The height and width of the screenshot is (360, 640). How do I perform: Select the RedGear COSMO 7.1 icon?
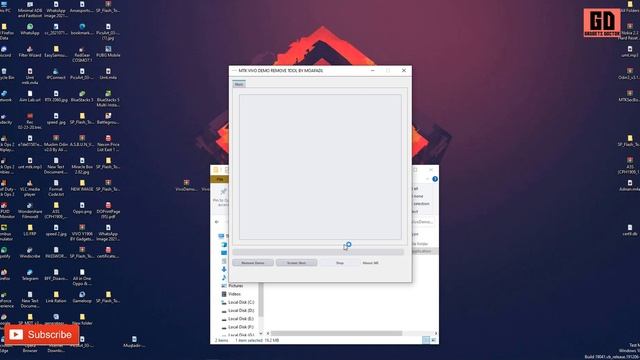click(82, 54)
